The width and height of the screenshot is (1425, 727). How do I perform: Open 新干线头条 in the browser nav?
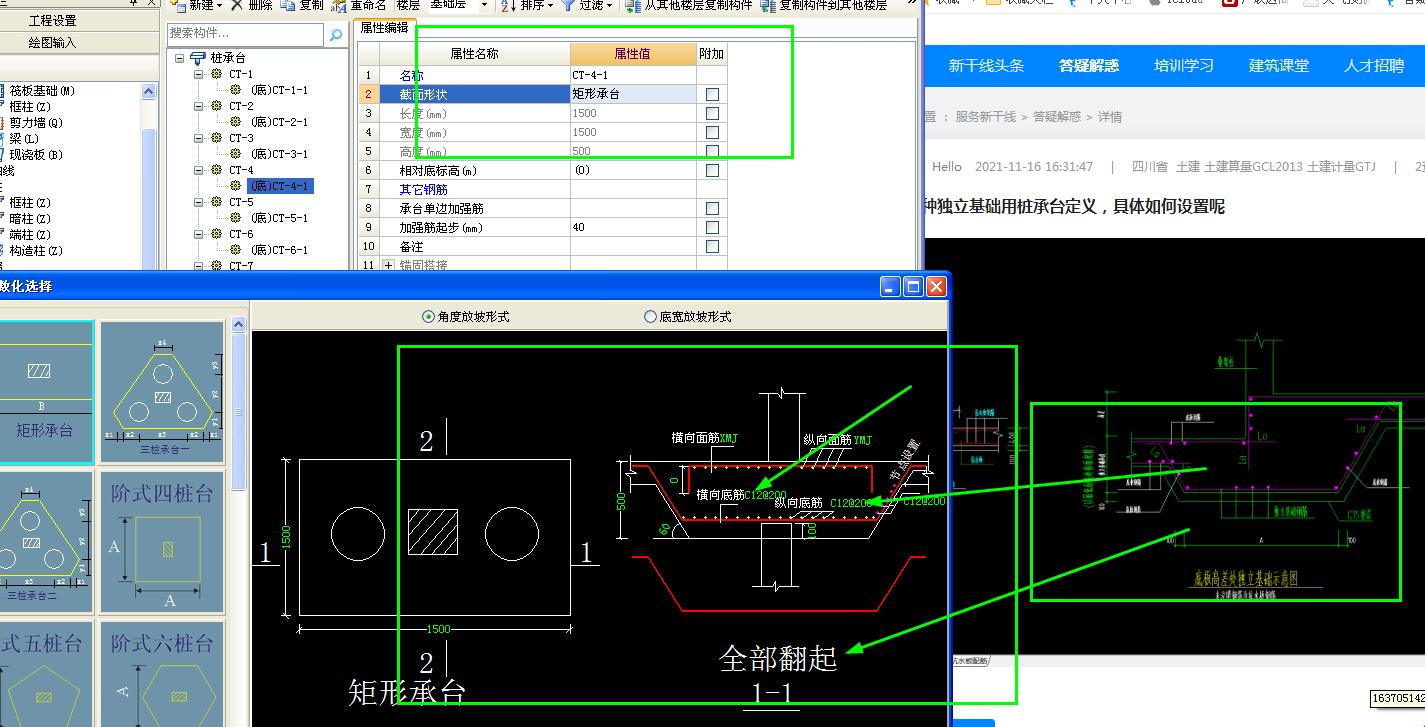tap(986, 66)
